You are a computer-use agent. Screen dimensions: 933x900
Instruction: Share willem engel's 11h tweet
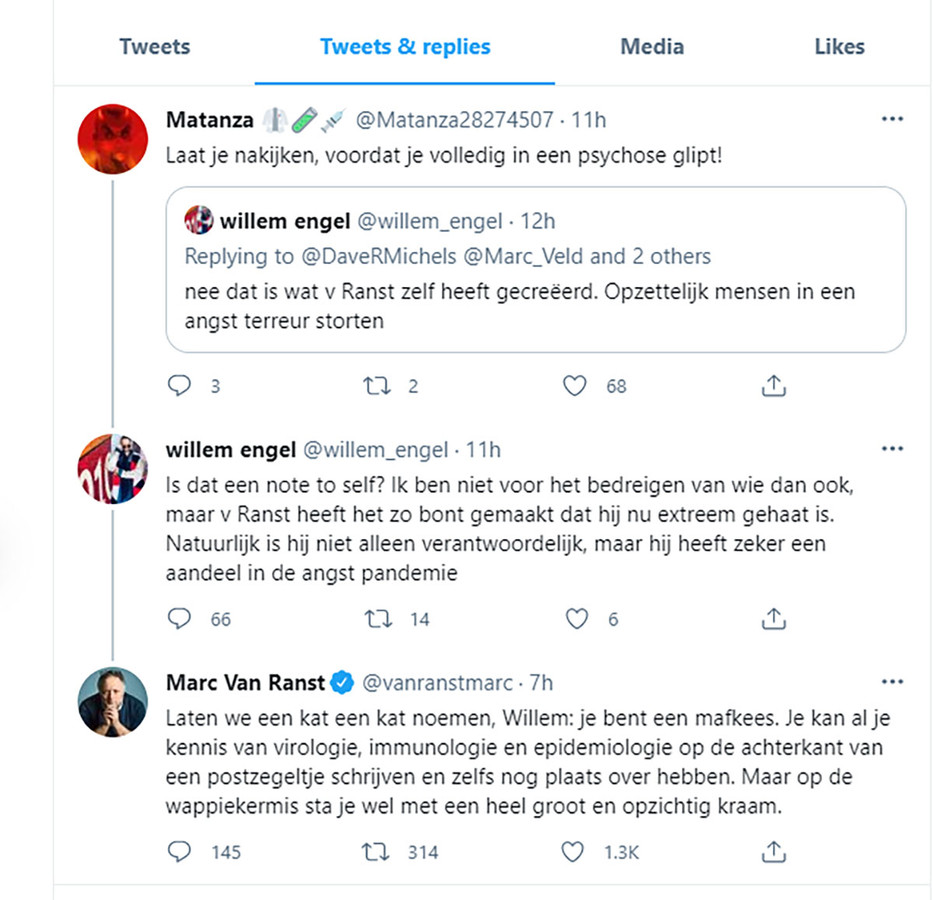point(774,619)
